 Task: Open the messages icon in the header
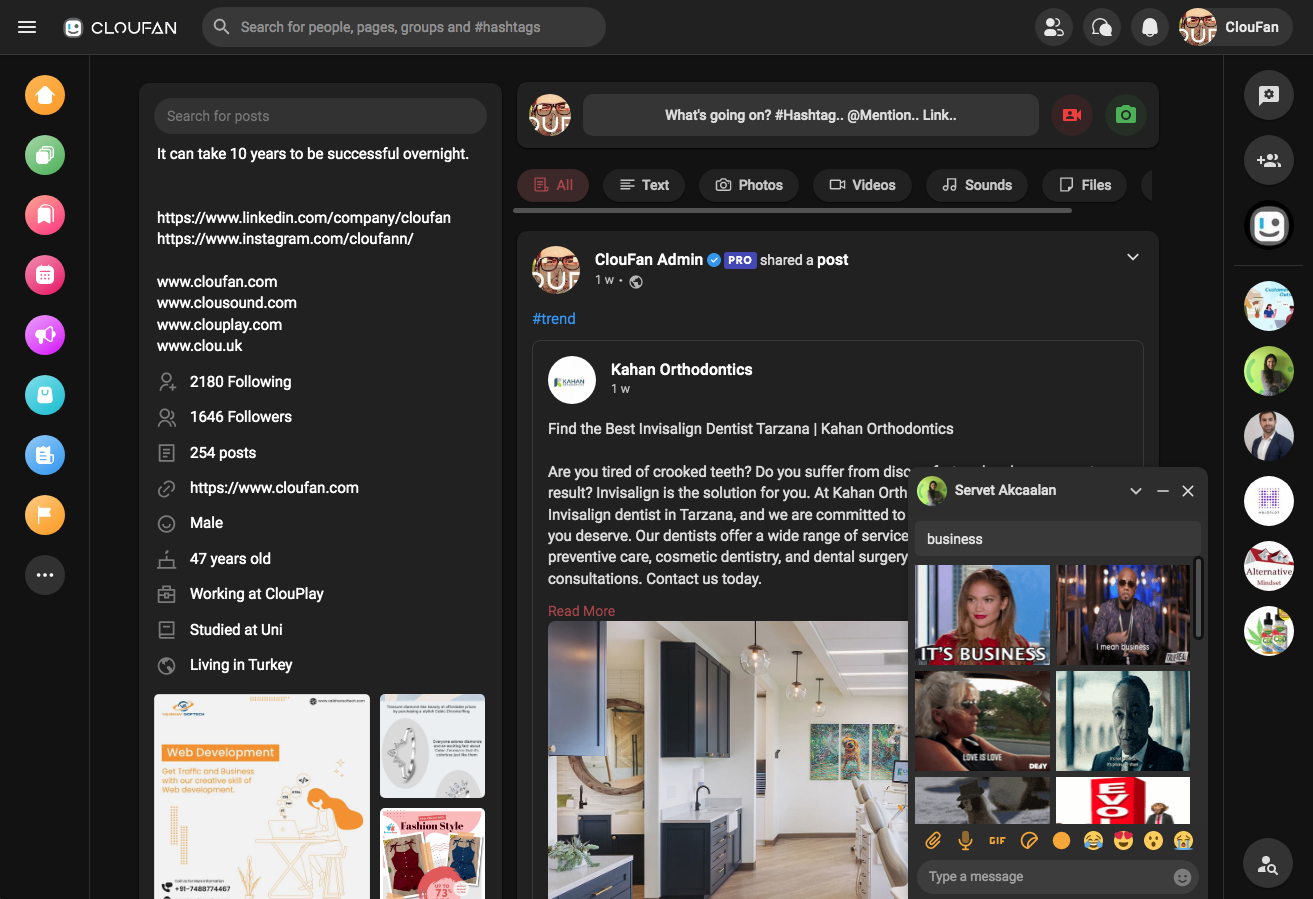tap(1102, 27)
